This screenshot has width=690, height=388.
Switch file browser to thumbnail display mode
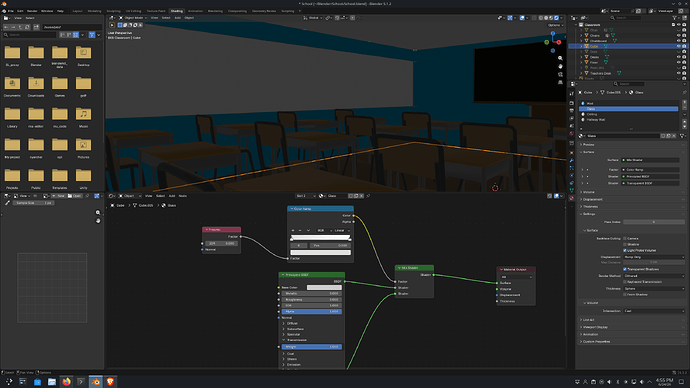(x=76, y=35)
